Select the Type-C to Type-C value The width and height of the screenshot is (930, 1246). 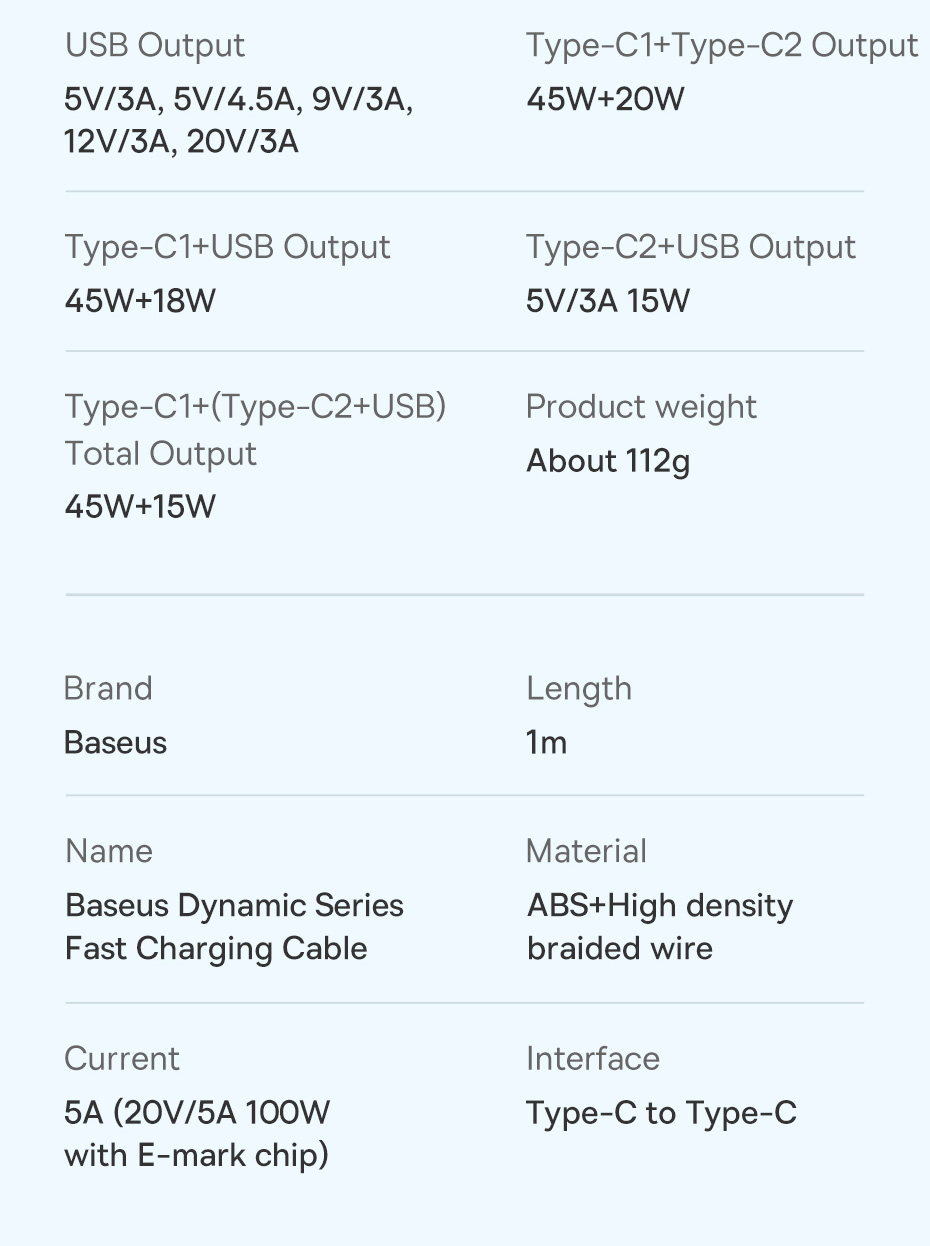pos(662,1113)
